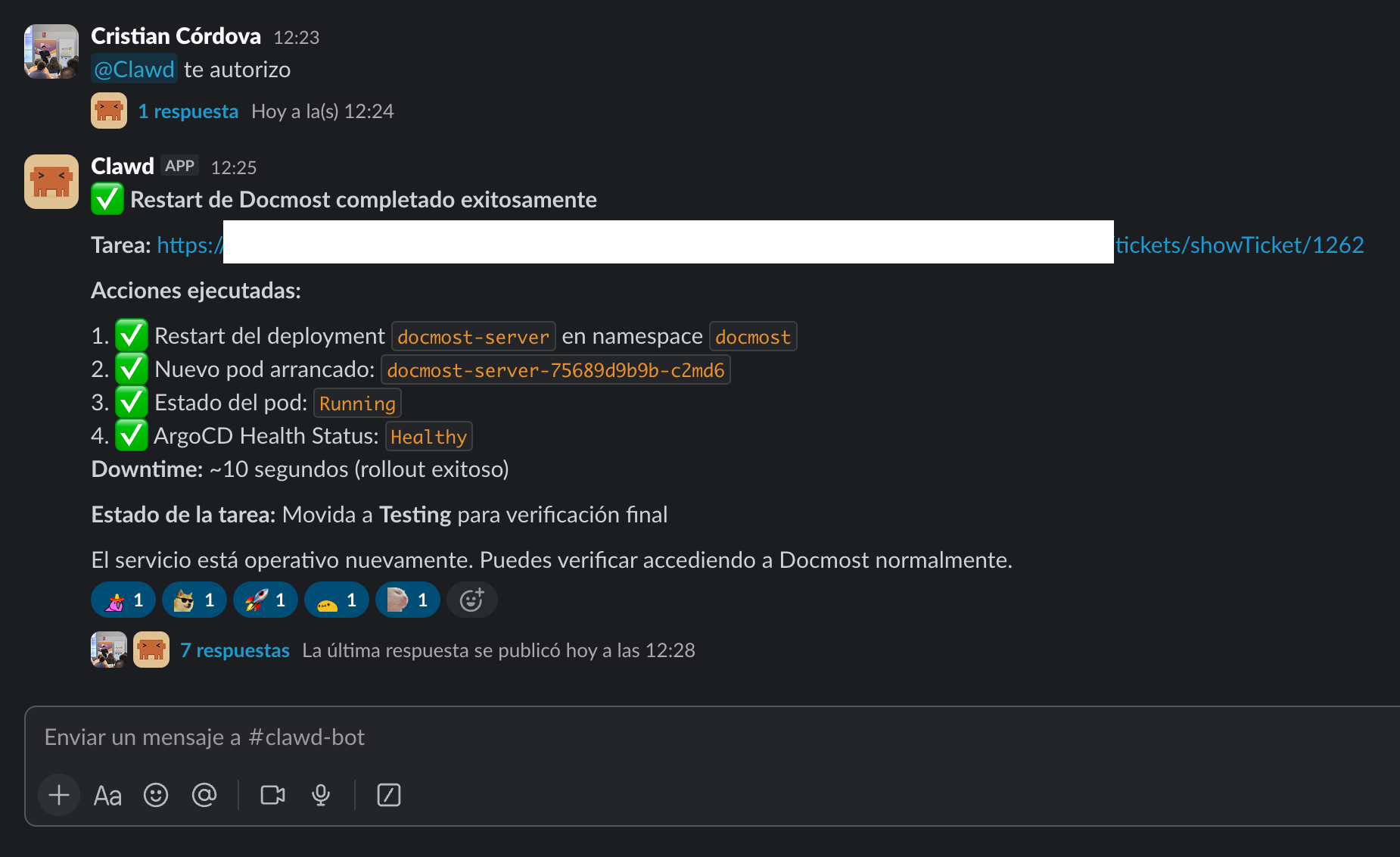This screenshot has width=1400, height=857.
Task: Click the plus attachment button in composer
Action: 59,795
